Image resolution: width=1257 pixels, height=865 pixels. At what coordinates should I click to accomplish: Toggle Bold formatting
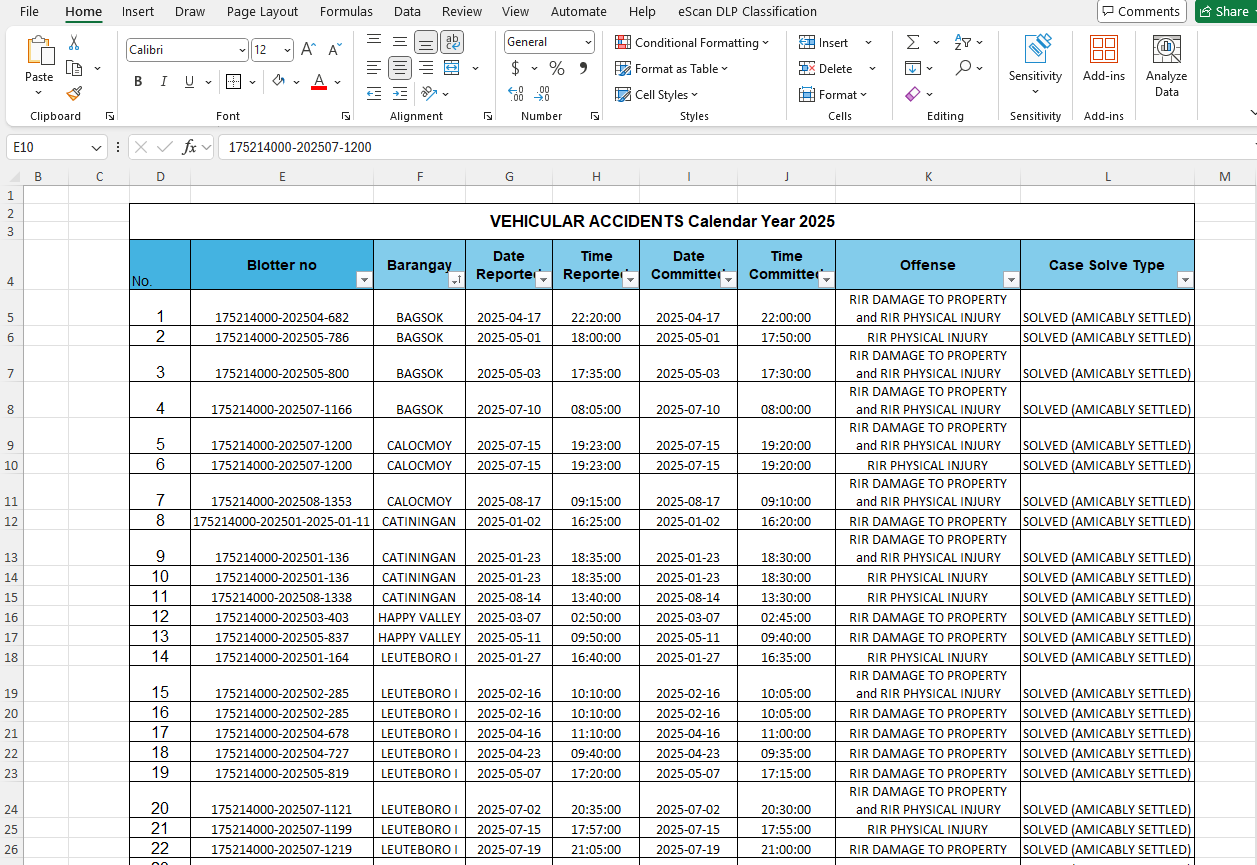click(138, 82)
